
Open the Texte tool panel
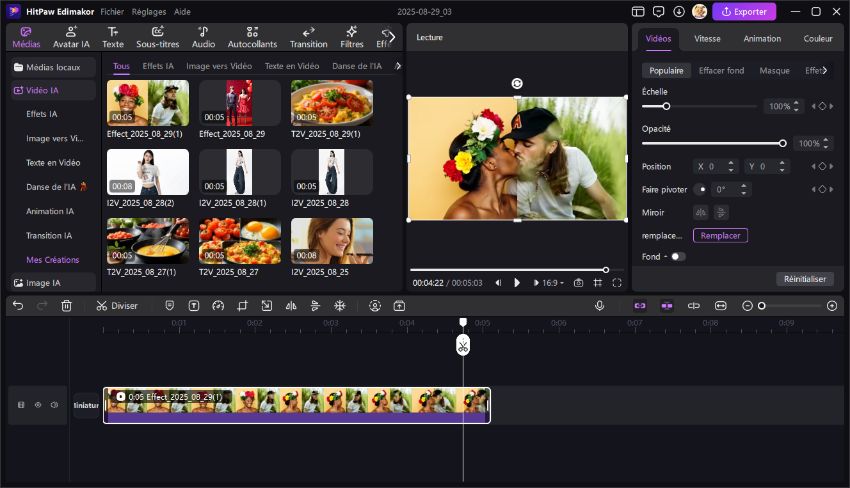tap(113, 37)
